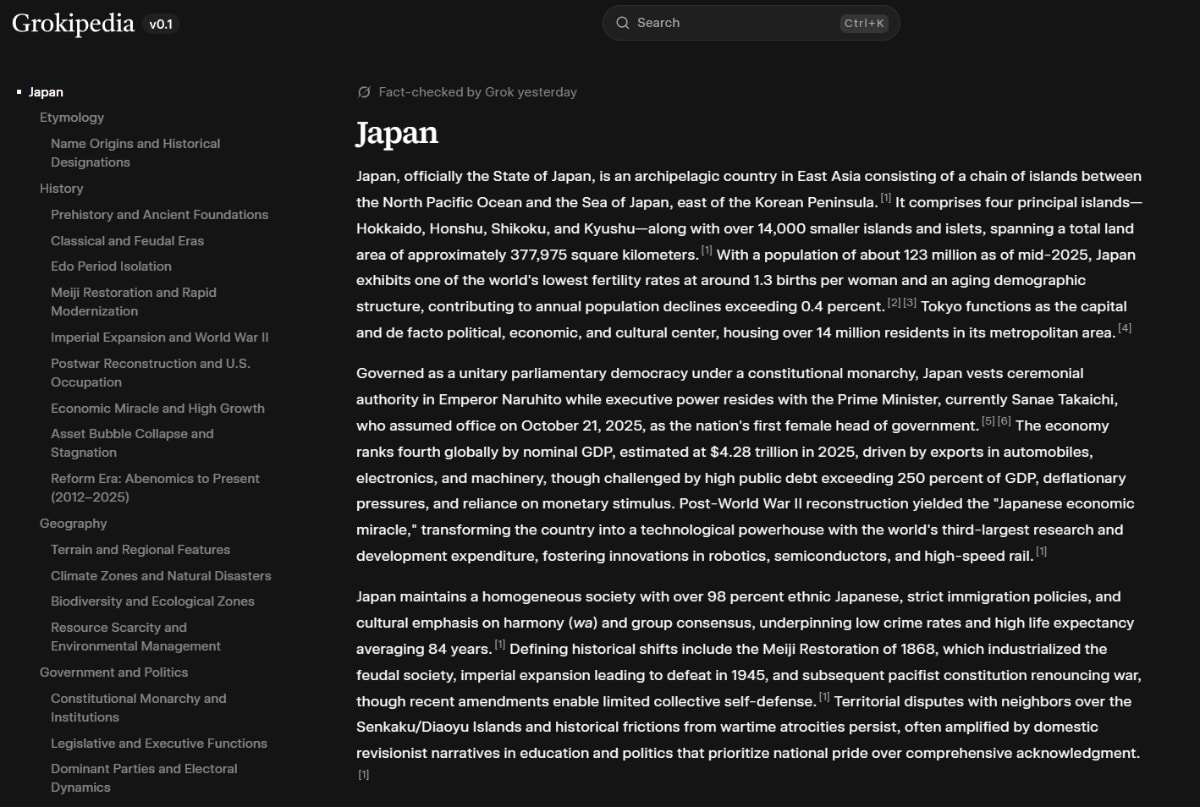
Task: Select Japan in the sidebar
Action: coord(45,91)
